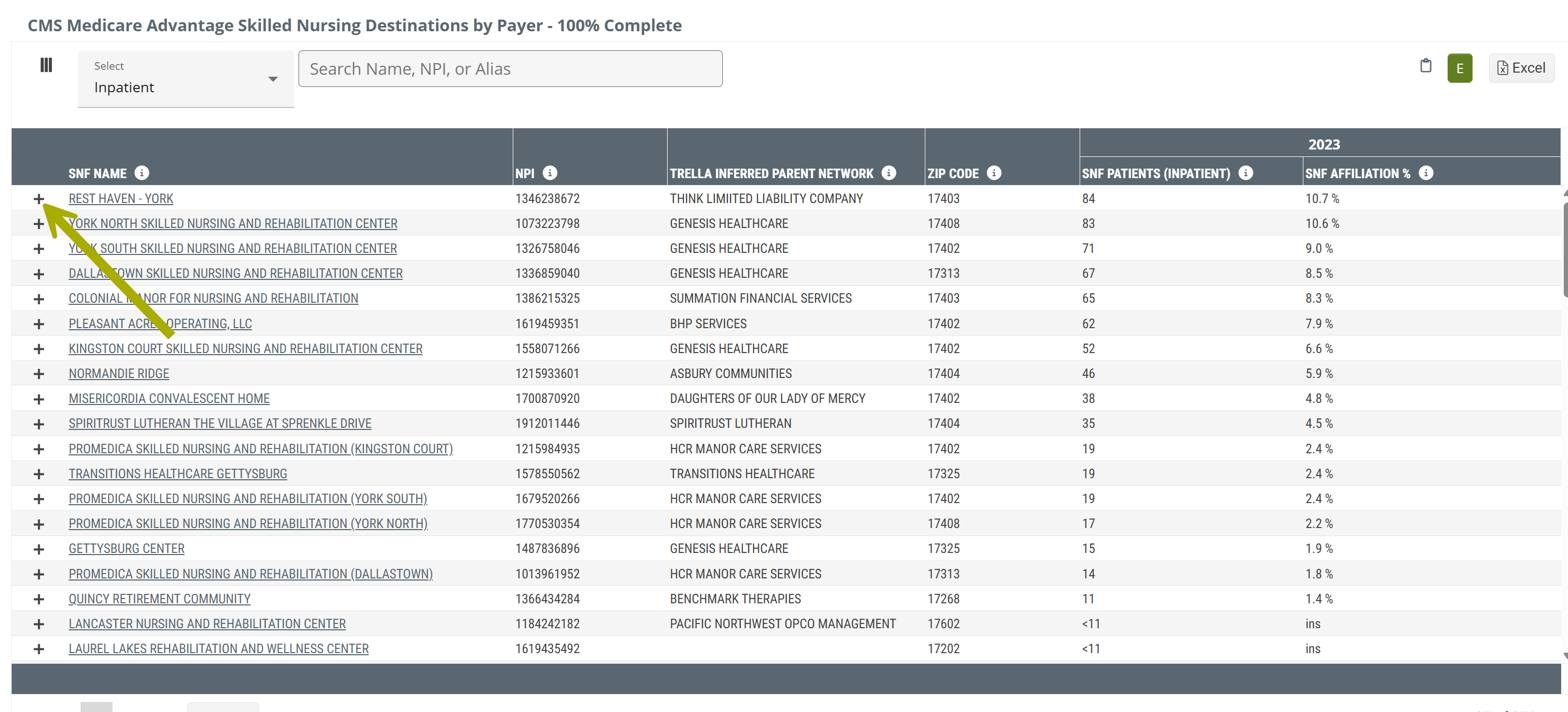
Task: Open MISERICORDIA CONVALESCENT HOME link
Action: (x=169, y=399)
